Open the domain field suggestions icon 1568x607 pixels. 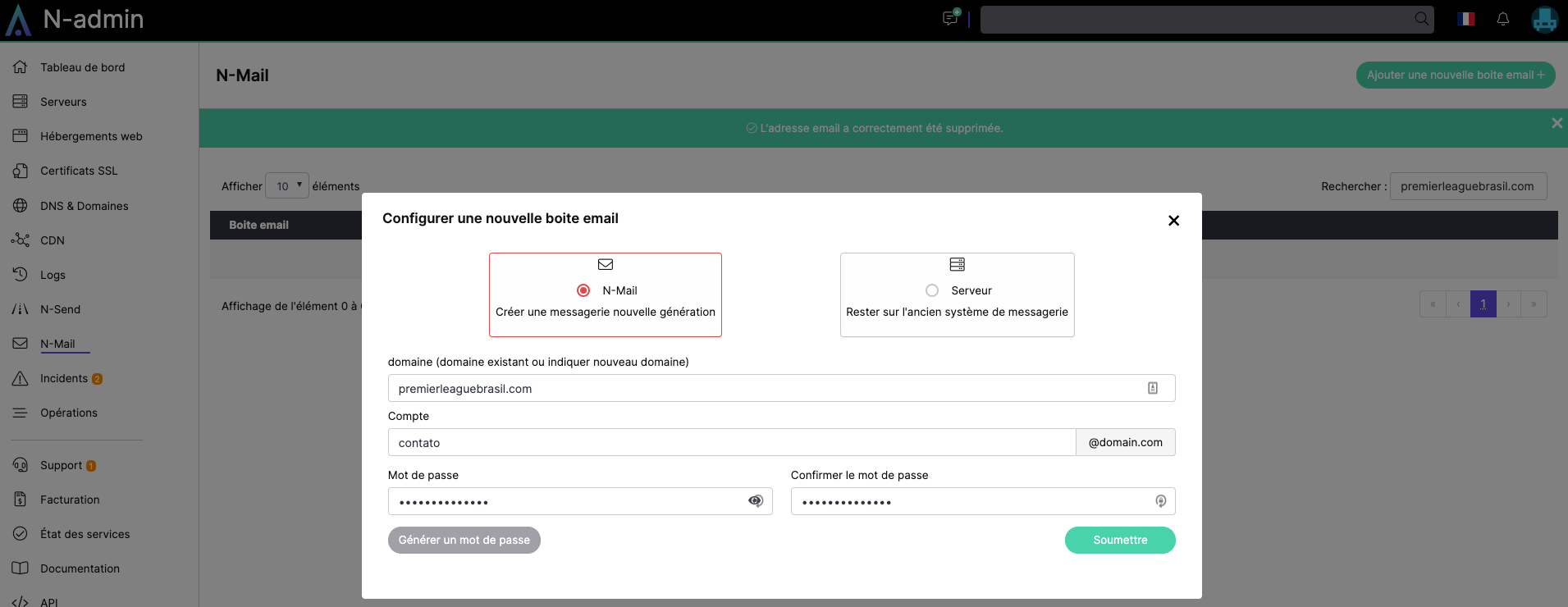click(x=1152, y=388)
